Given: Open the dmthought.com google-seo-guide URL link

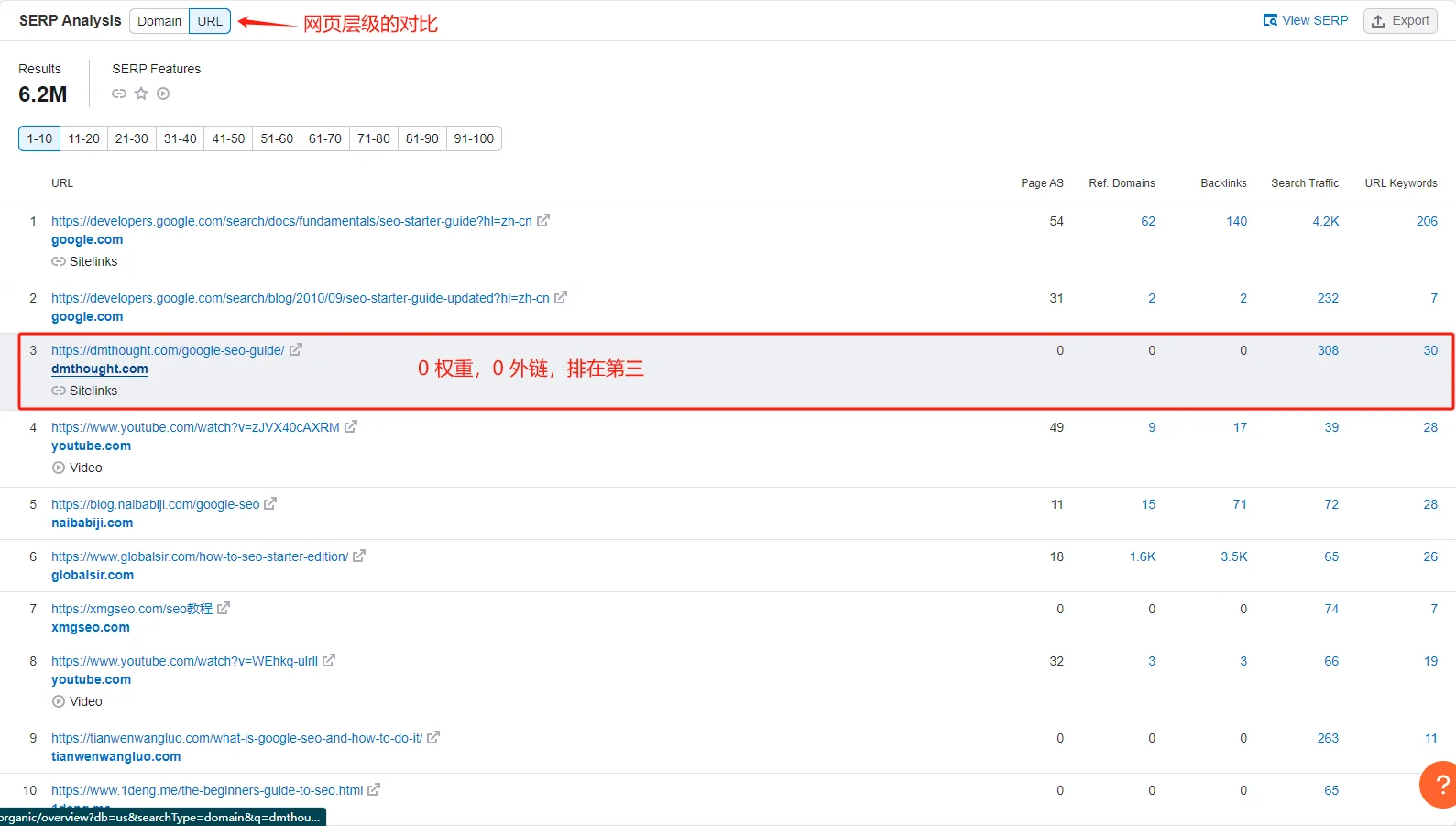Looking at the screenshot, I should [x=168, y=350].
